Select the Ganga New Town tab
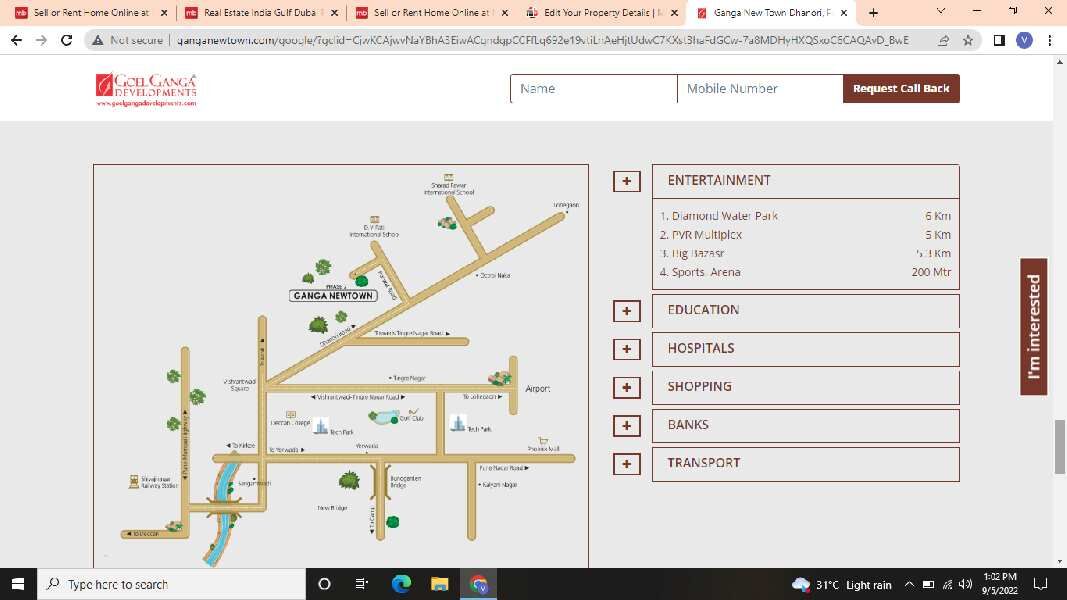Screen dimensions: 1067x600 click(x=770, y=12)
